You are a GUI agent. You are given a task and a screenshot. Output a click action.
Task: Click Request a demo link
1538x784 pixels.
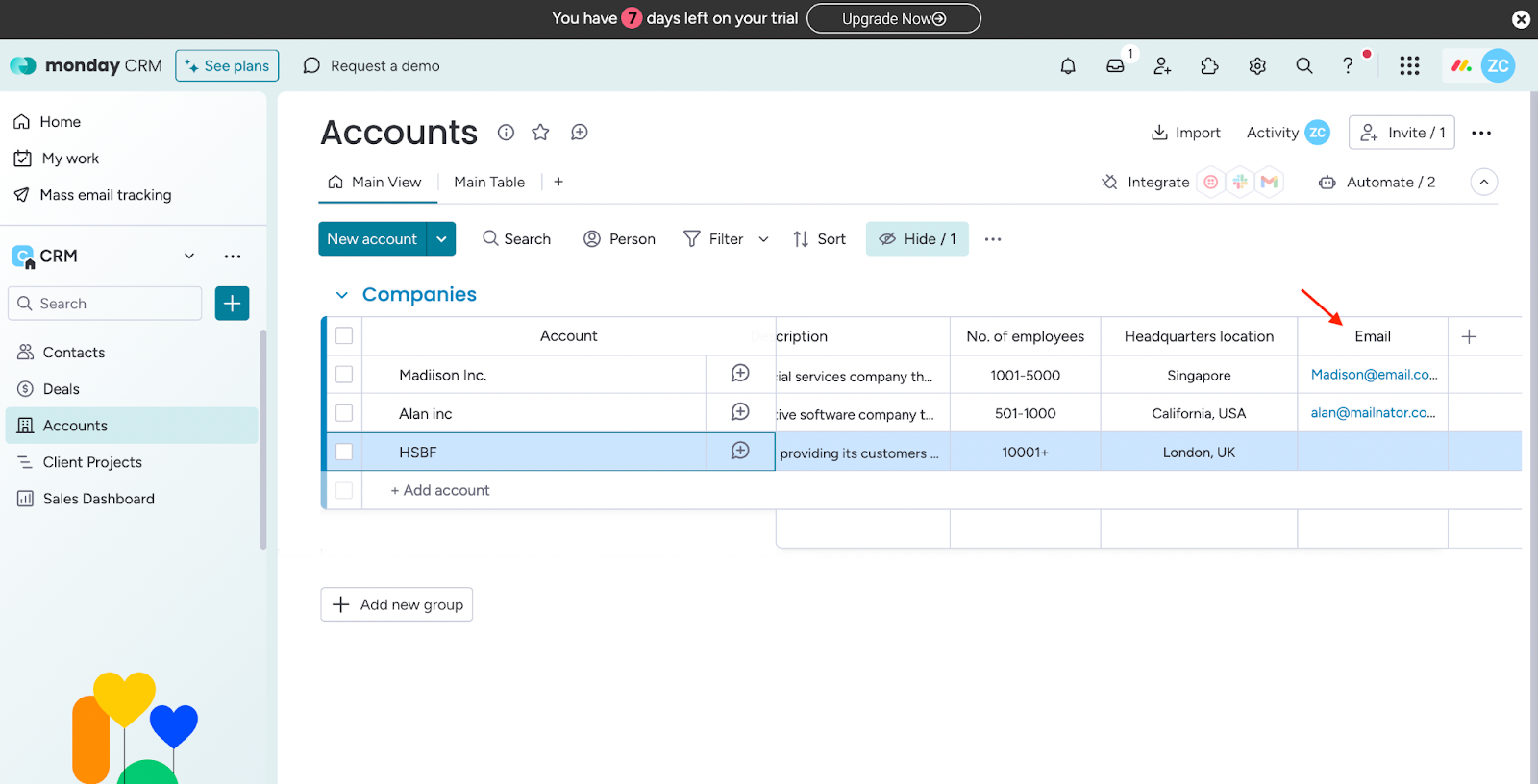[x=371, y=65]
